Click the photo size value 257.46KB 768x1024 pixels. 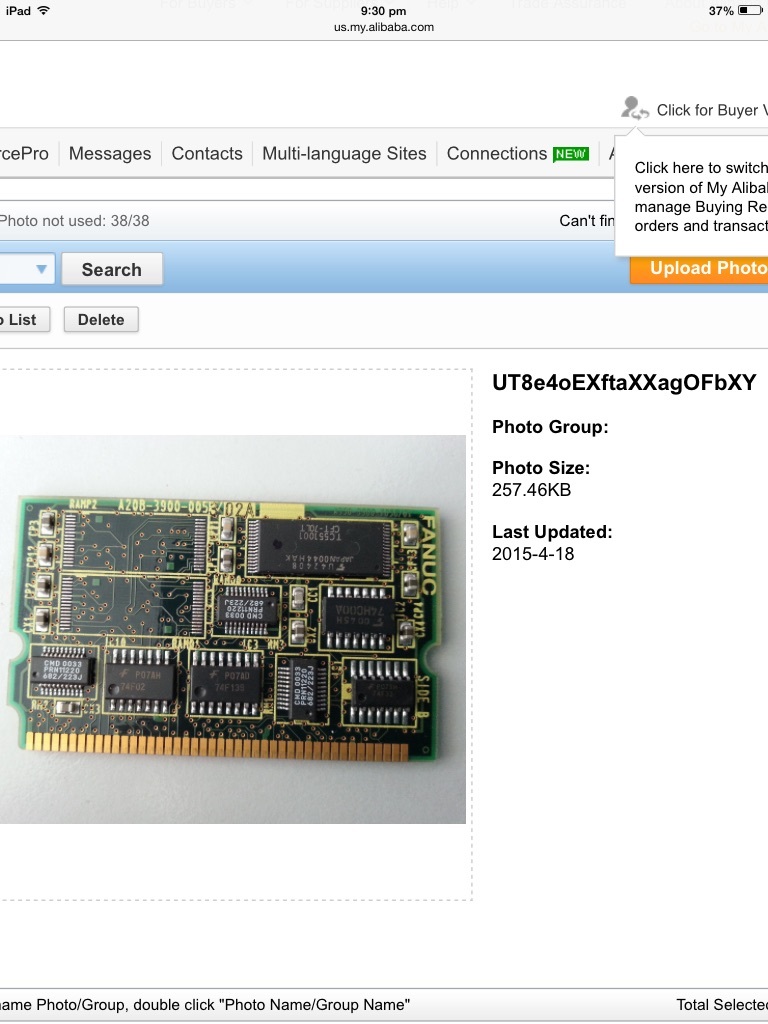532,490
